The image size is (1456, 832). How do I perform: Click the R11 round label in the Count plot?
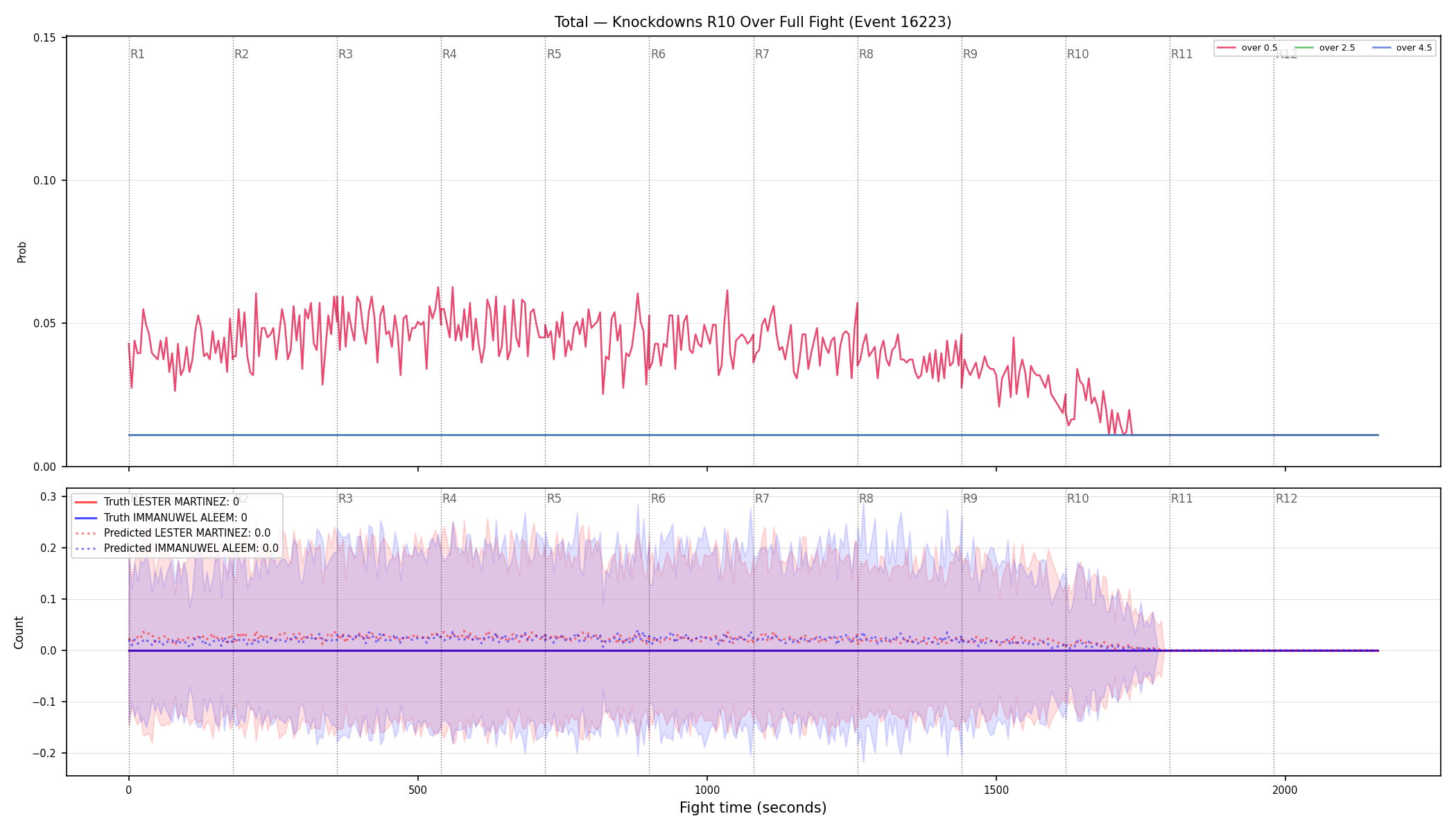pyautogui.click(x=1181, y=499)
